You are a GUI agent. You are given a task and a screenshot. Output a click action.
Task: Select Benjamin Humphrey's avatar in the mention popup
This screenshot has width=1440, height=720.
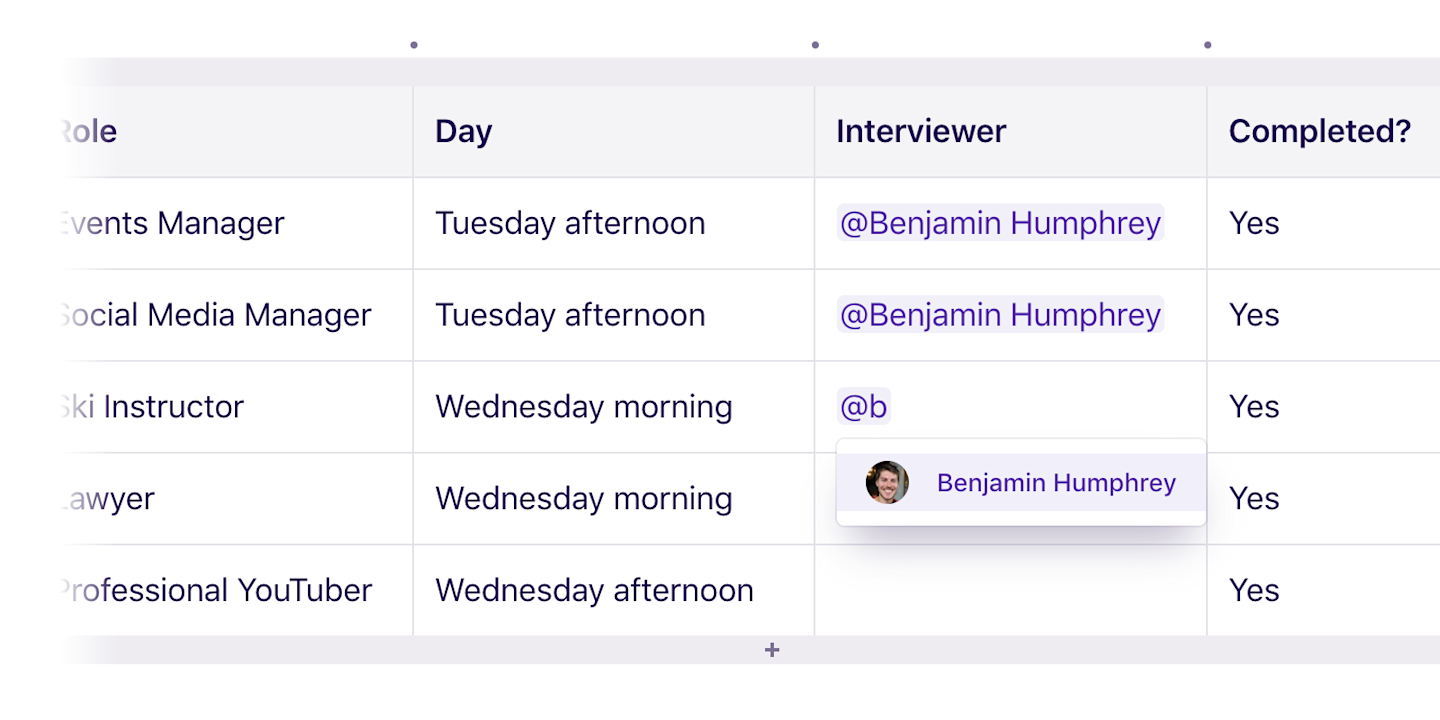point(887,482)
